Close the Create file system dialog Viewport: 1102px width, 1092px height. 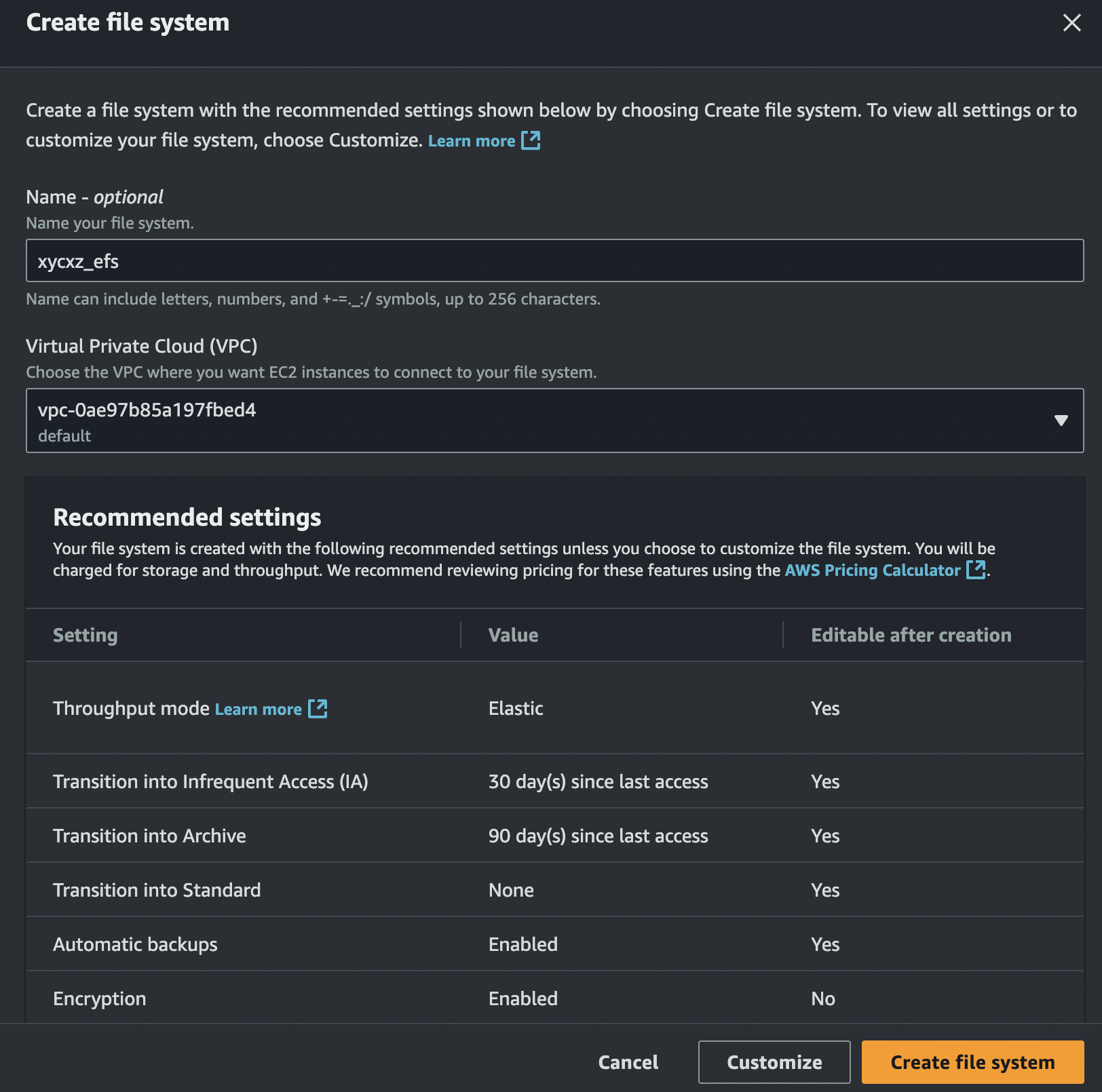click(1071, 23)
